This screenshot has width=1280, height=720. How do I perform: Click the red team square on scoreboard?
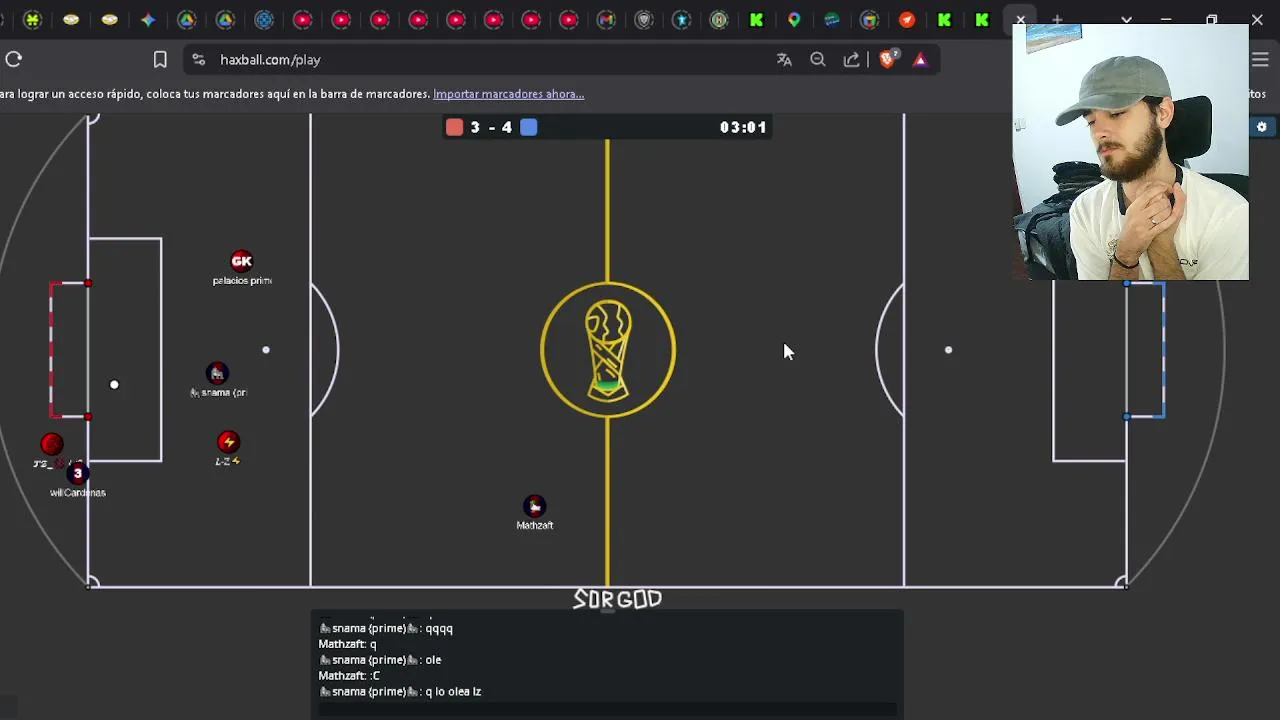click(x=455, y=127)
